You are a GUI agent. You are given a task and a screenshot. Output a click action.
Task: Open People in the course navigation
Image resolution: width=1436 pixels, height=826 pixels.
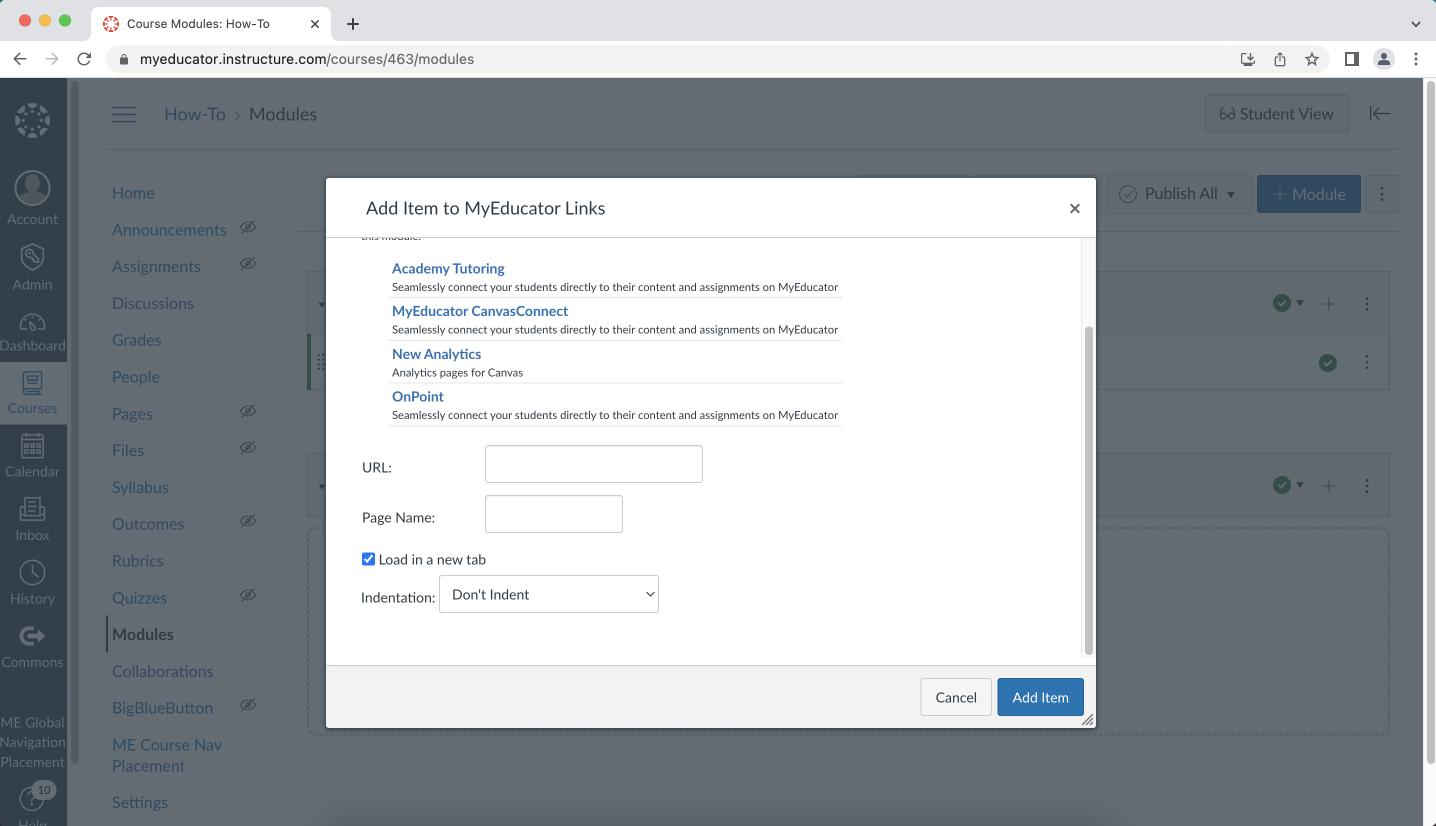pyautogui.click(x=136, y=377)
